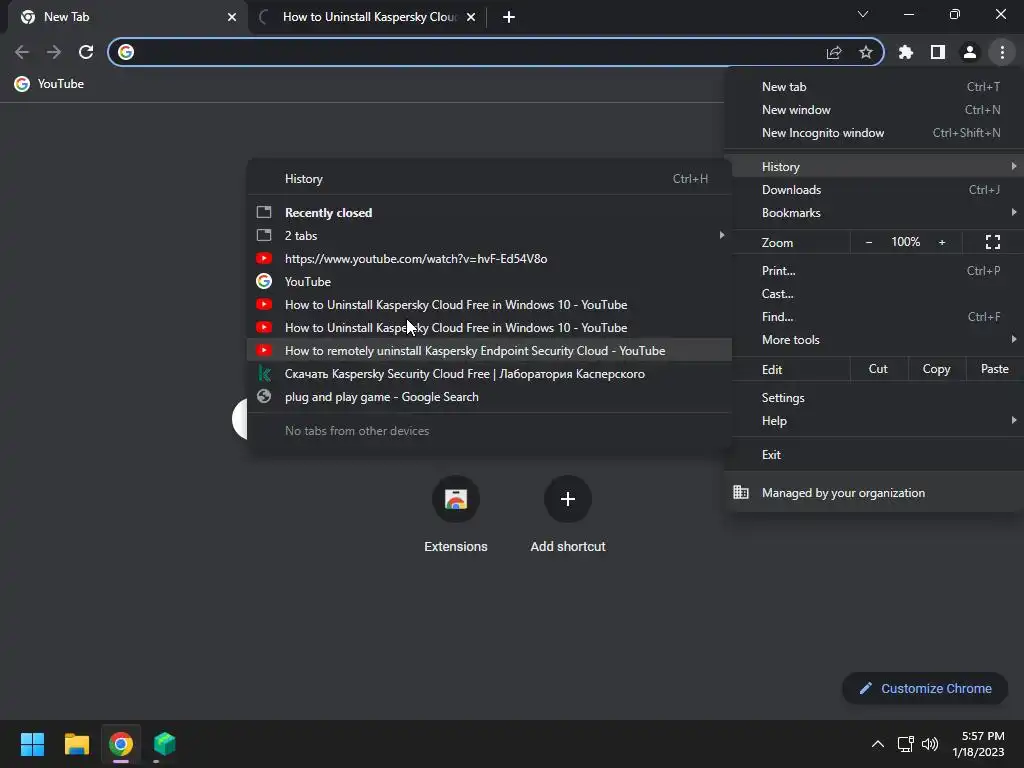Screen dimensions: 1024x768
Task: Increase zoom with plus button
Action: 942,242
